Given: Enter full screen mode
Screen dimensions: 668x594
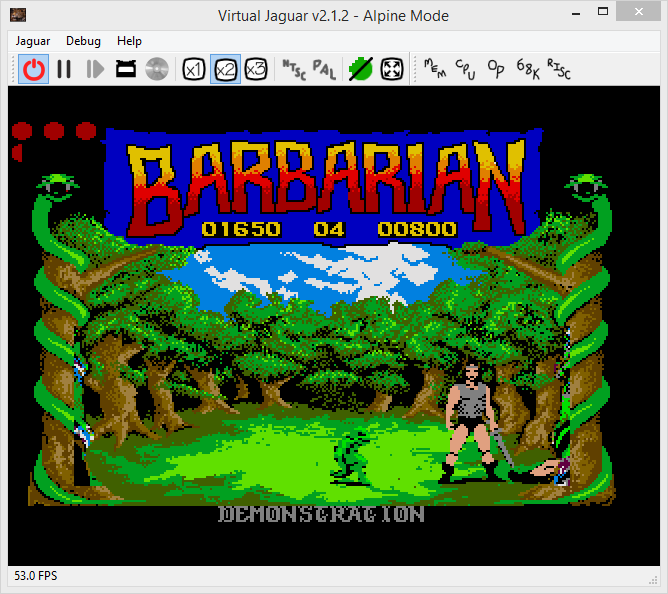Looking at the screenshot, I should click(x=391, y=69).
